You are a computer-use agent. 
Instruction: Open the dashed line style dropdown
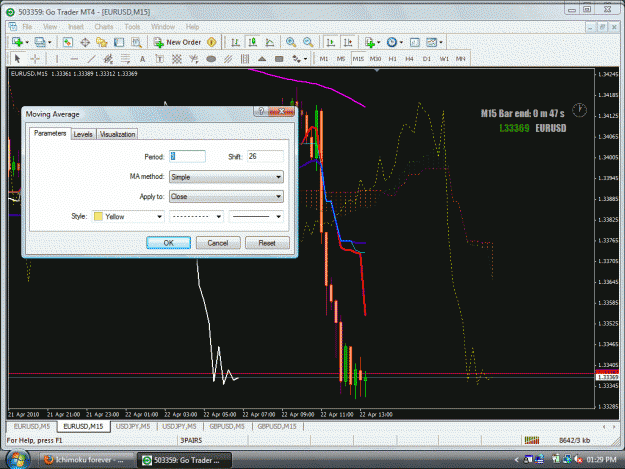196,216
